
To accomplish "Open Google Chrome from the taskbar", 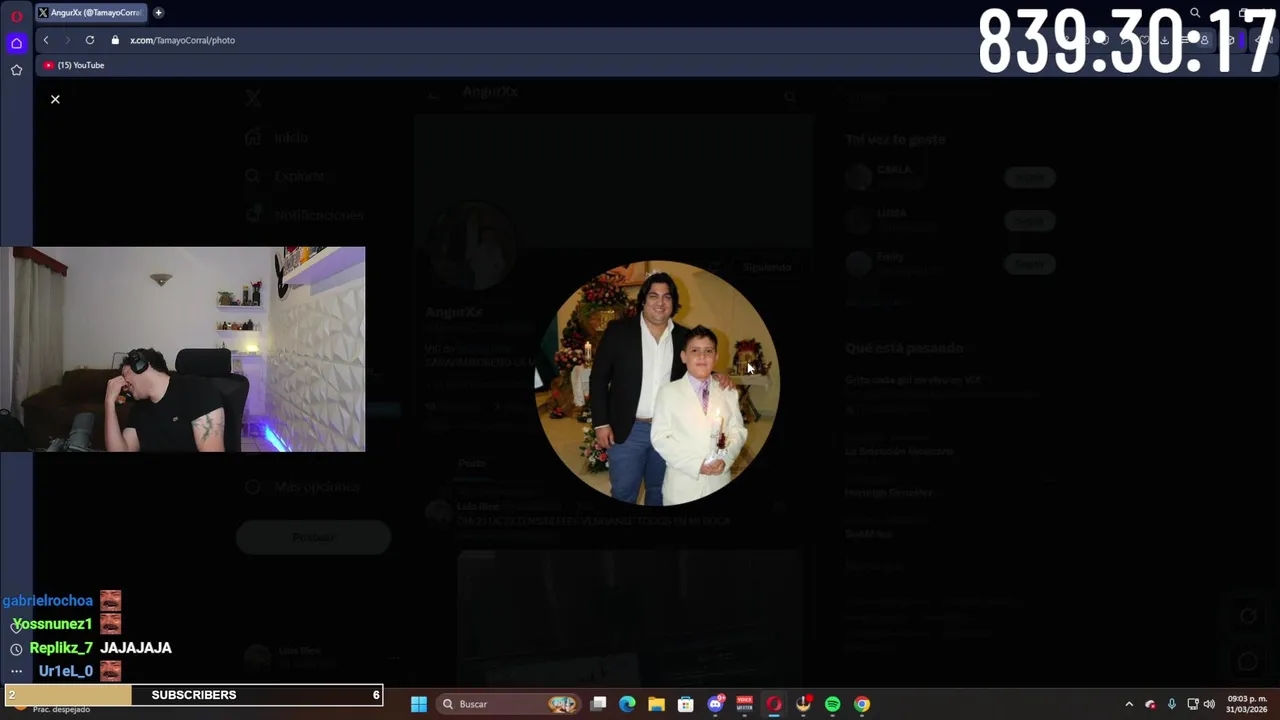I will click(x=861, y=704).
